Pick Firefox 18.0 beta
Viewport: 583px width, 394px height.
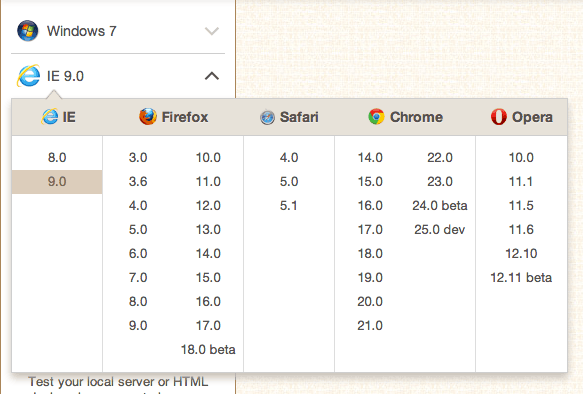208,350
